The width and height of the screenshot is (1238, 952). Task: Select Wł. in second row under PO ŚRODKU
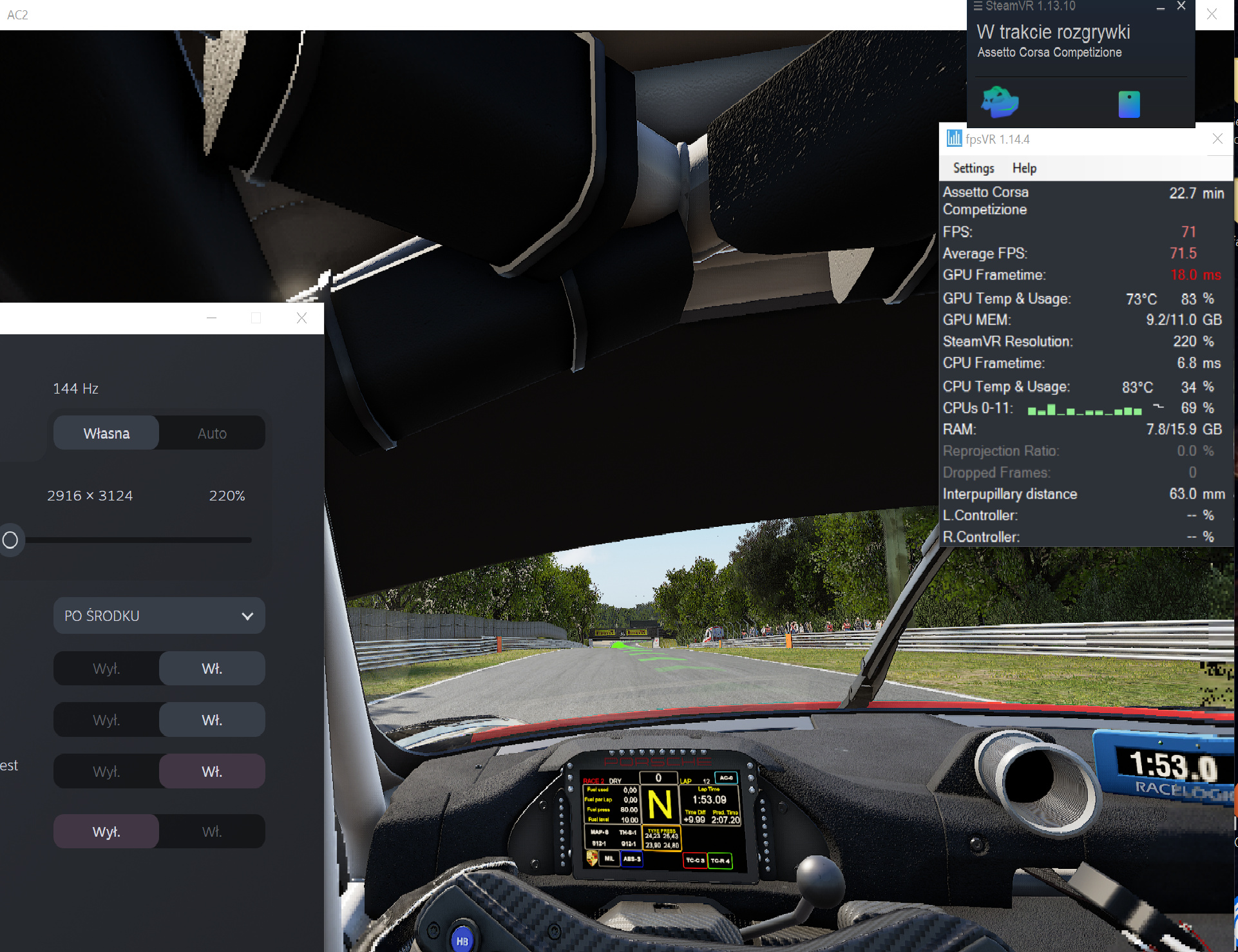tap(212, 720)
